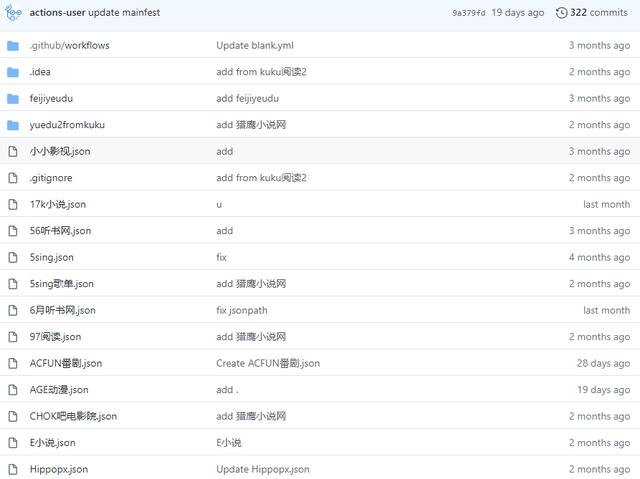The height and width of the screenshot is (479, 640).
Task: Click the file icon beside 5sing.json
Action: click(x=13, y=257)
